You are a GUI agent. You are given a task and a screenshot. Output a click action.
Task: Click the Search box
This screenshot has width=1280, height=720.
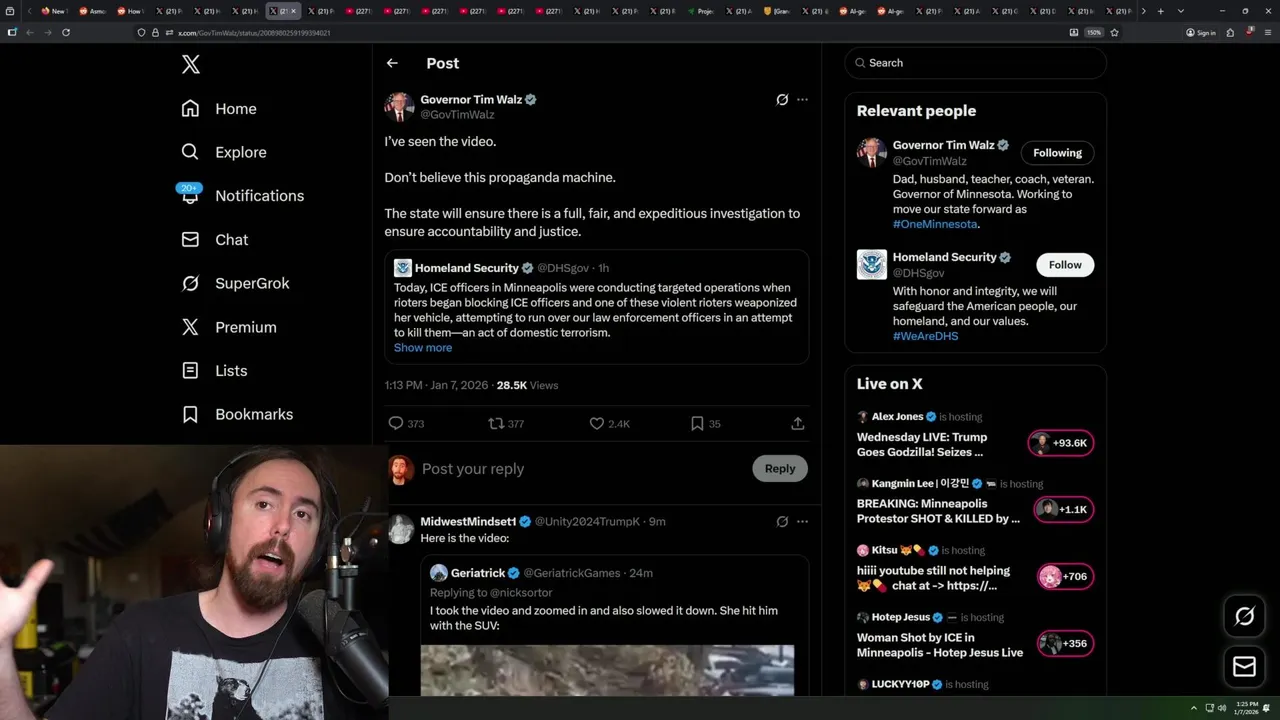point(975,63)
